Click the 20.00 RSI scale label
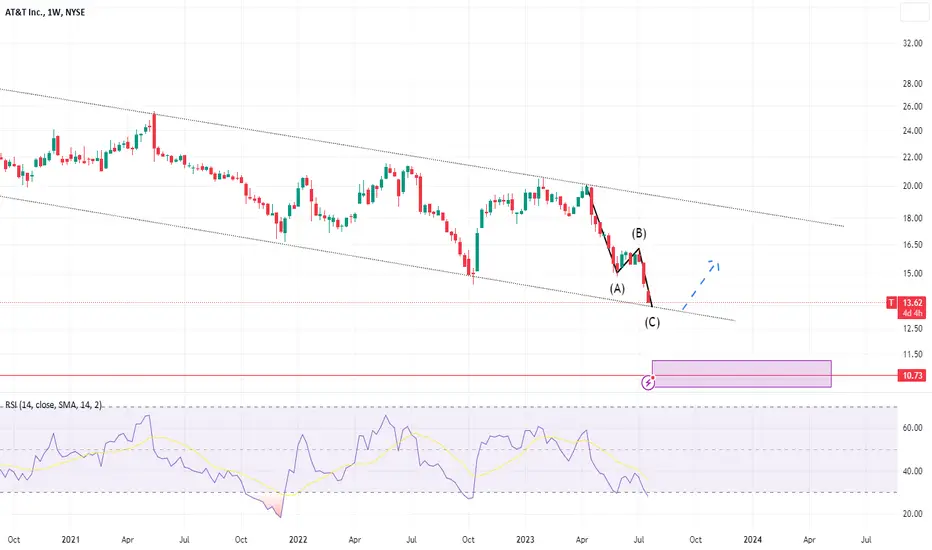The width and height of the screenshot is (932, 550). pyautogui.click(x=912, y=514)
